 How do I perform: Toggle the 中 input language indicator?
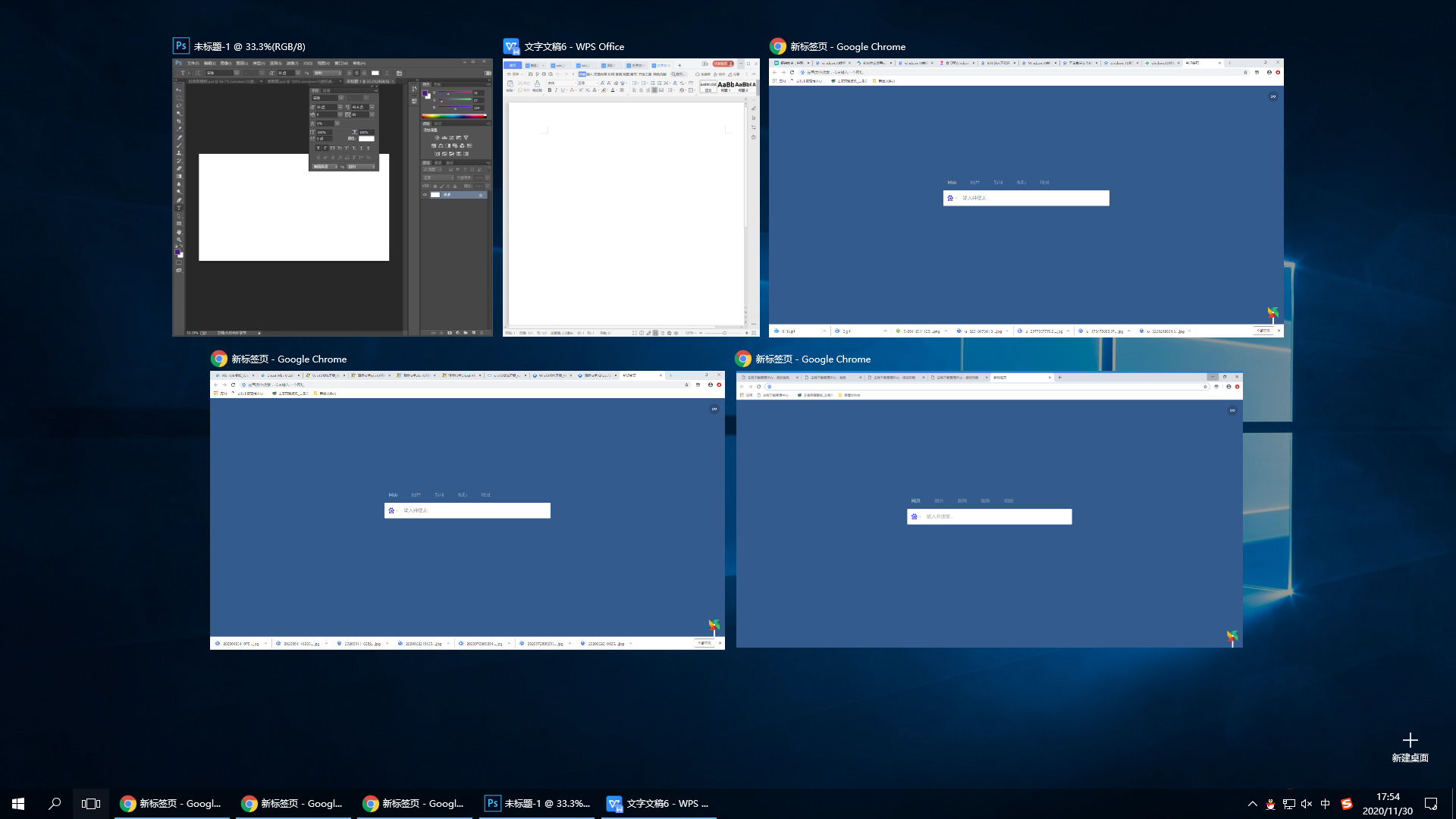[x=1325, y=804]
